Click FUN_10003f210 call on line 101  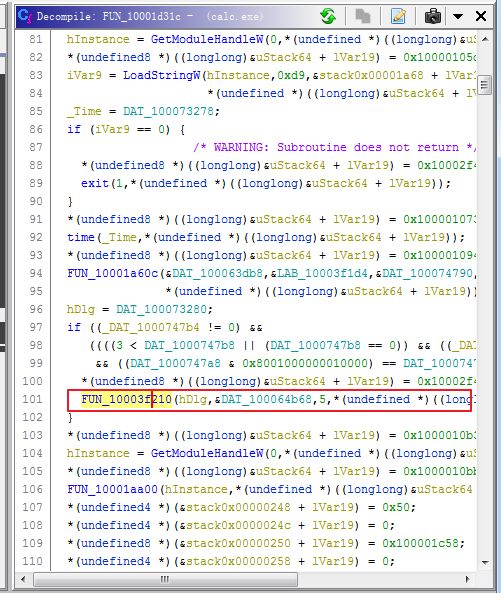point(126,399)
